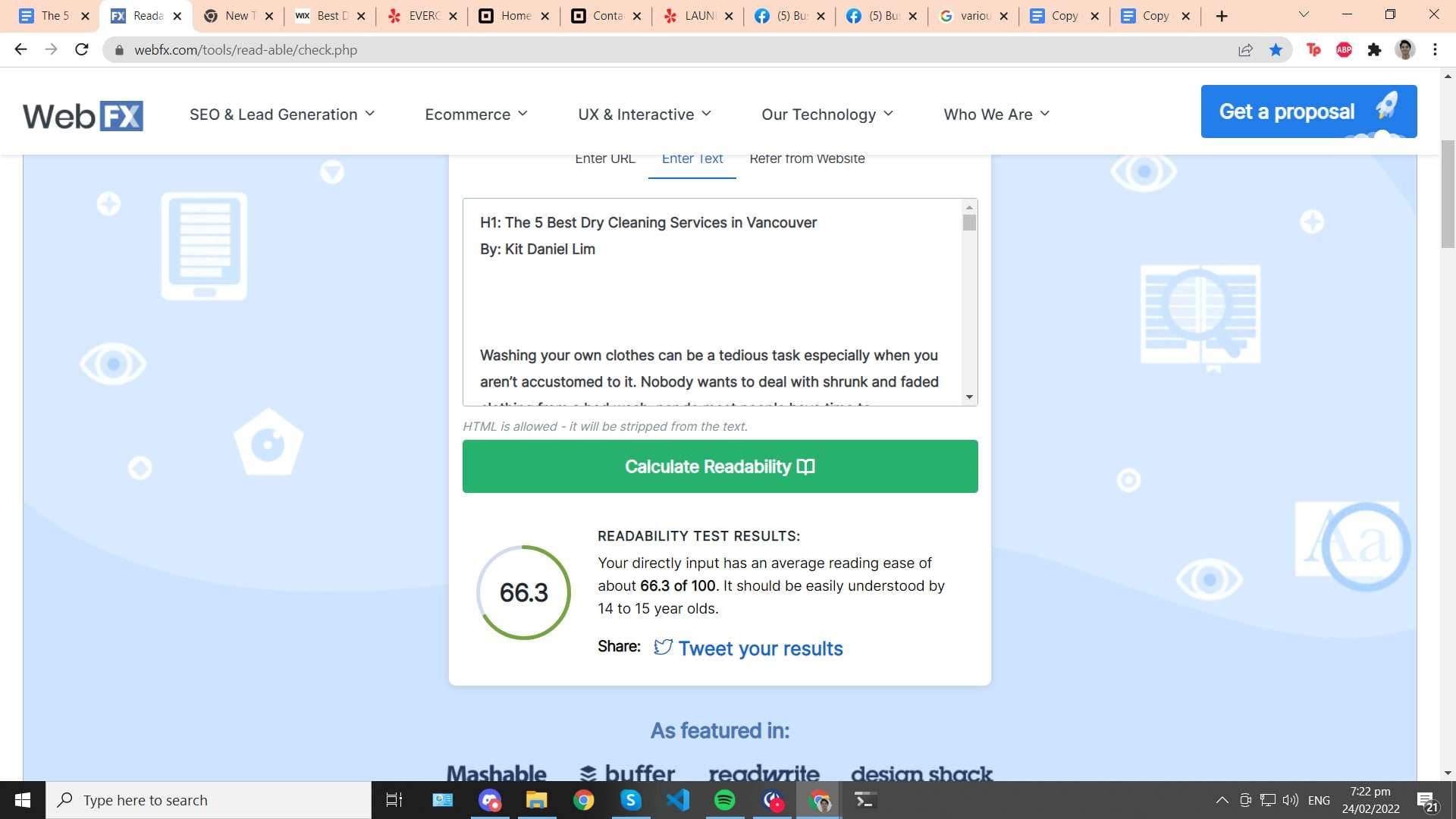Show hidden tray icons caret

(1222, 800)
